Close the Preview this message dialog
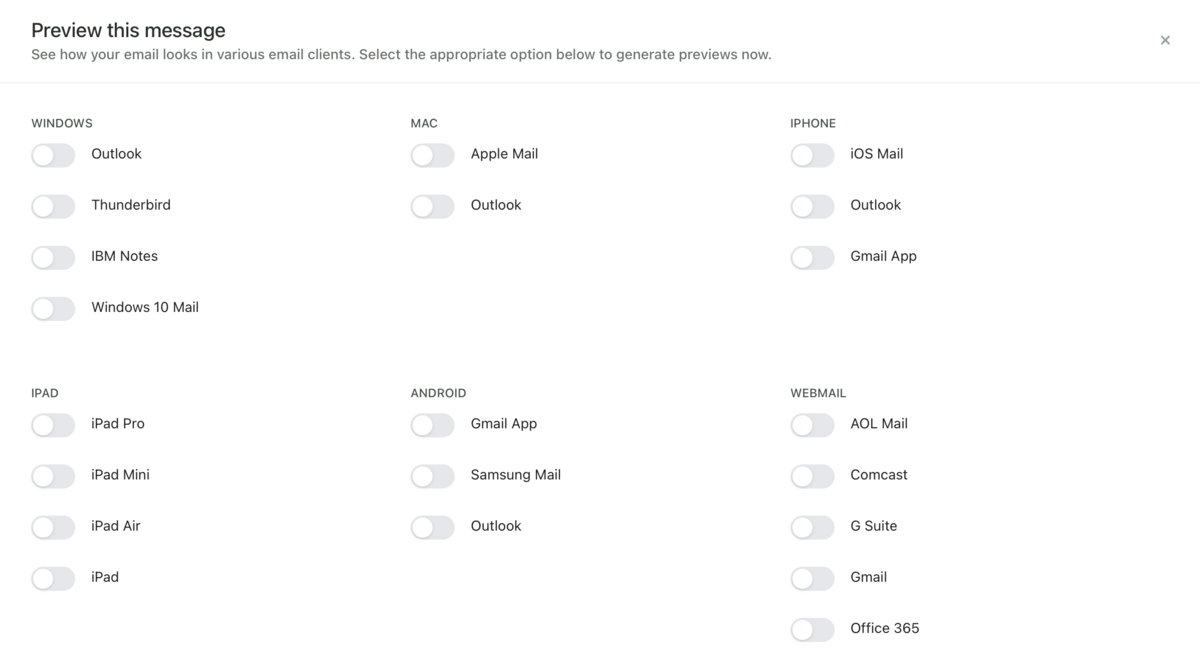Viewport: 1200px width, 656px height. tap(1165, 40)
